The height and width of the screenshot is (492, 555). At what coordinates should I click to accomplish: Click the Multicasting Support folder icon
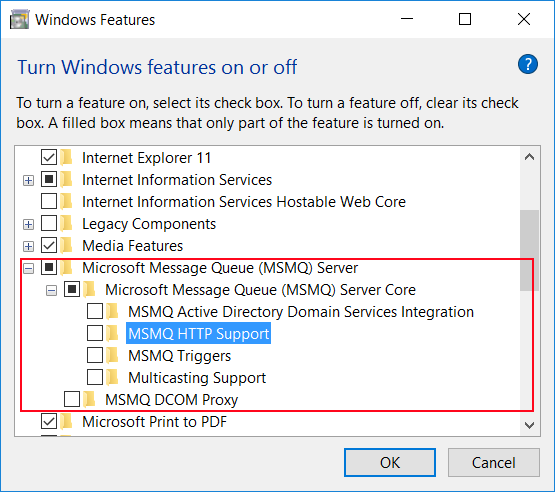[113, 377]
